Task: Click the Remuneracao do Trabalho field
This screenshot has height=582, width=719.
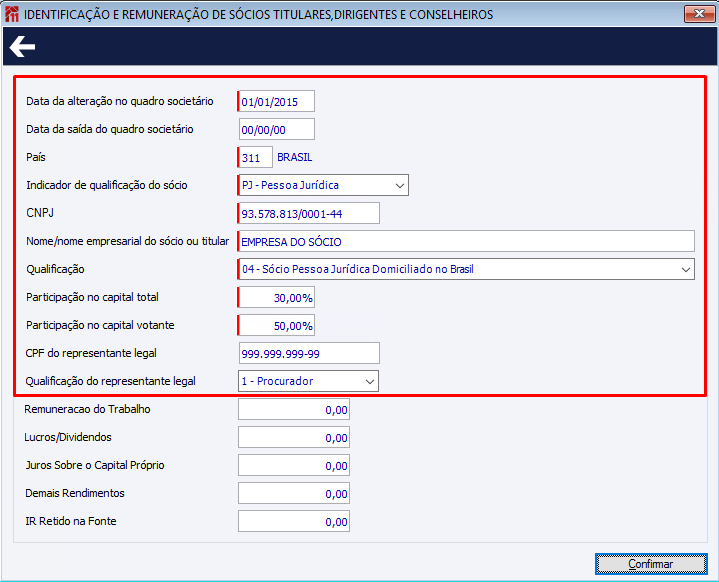Action: (294, 409)
